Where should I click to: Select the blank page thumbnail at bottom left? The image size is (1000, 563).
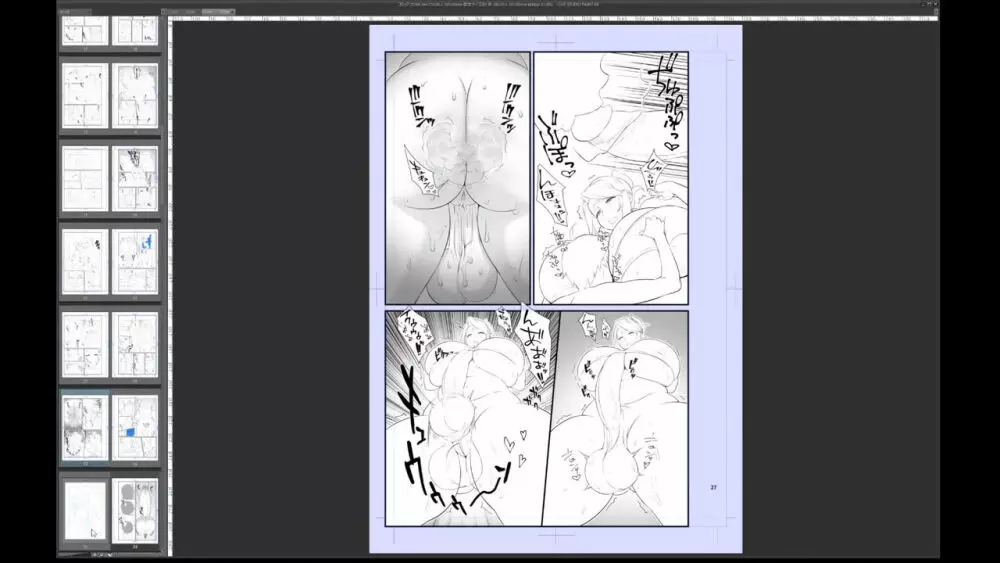[85, 511]
